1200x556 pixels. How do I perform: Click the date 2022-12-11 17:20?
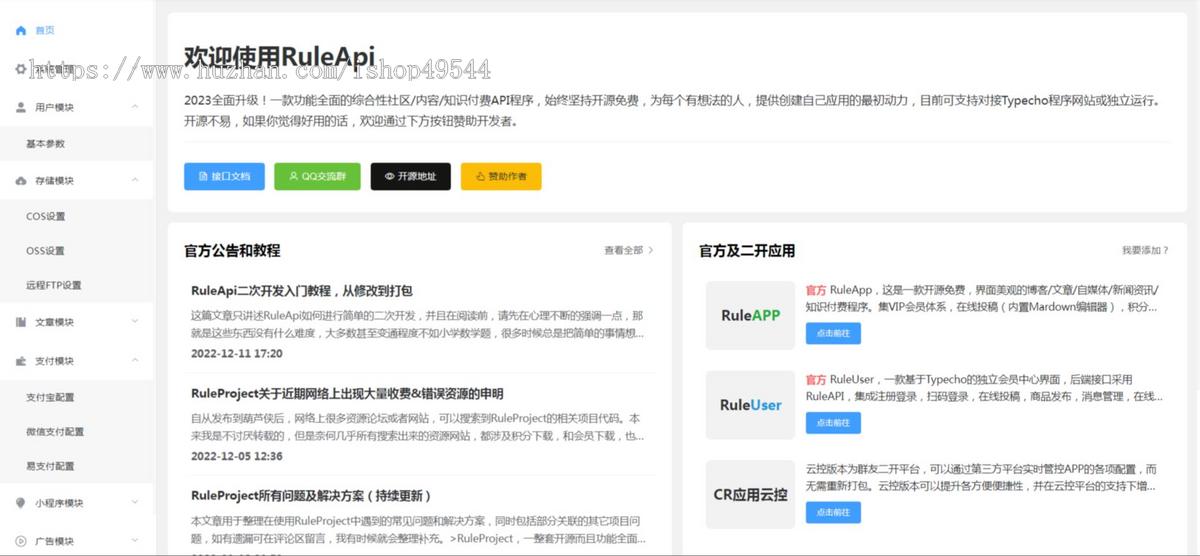point(237,353)
